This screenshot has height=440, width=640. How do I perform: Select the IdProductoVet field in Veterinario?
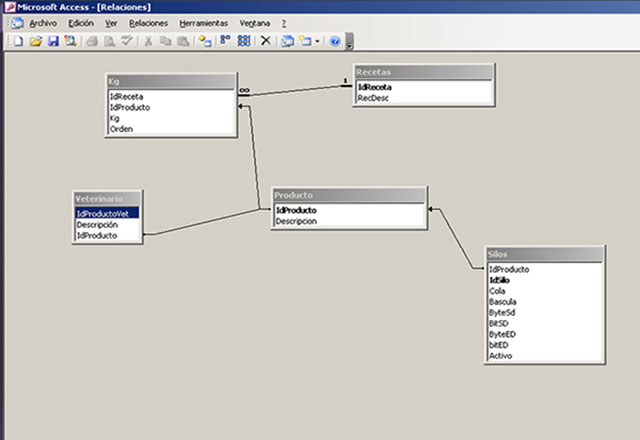click(106, 213)
